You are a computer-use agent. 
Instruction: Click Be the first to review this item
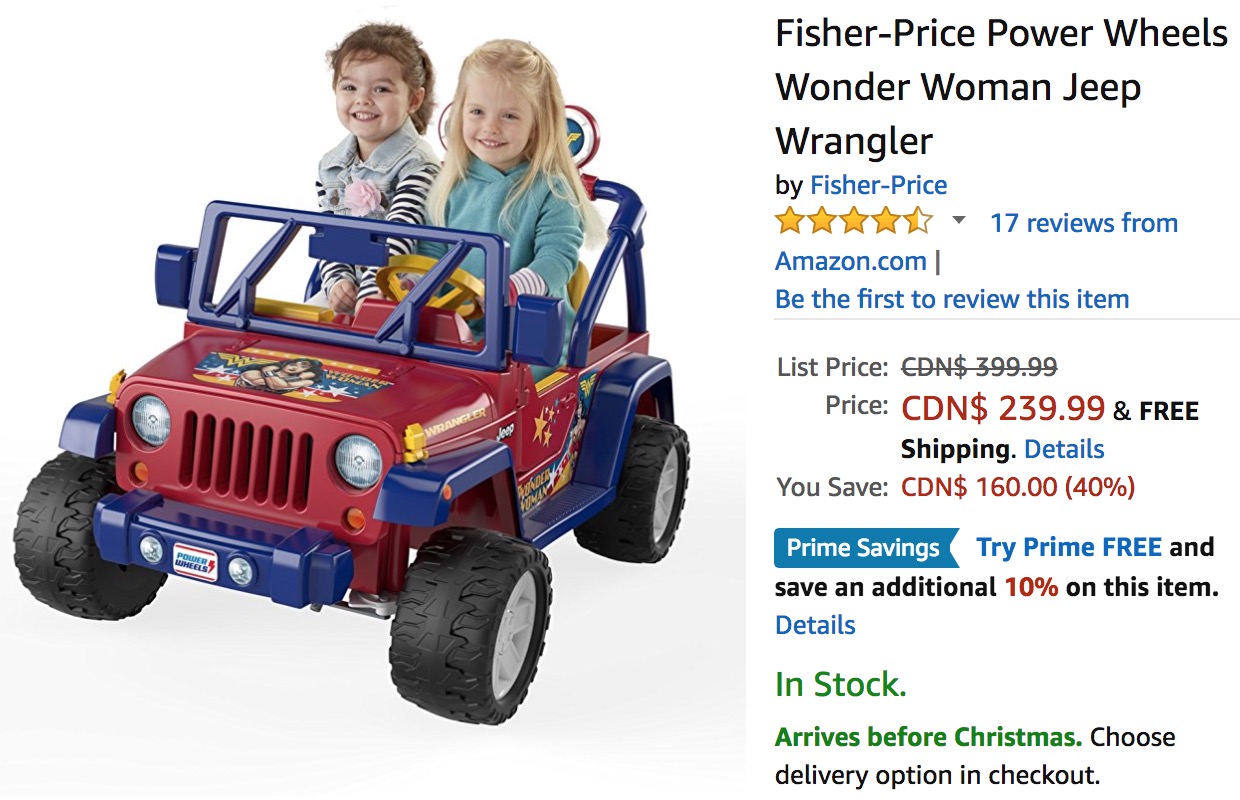(x=952, y=299)
